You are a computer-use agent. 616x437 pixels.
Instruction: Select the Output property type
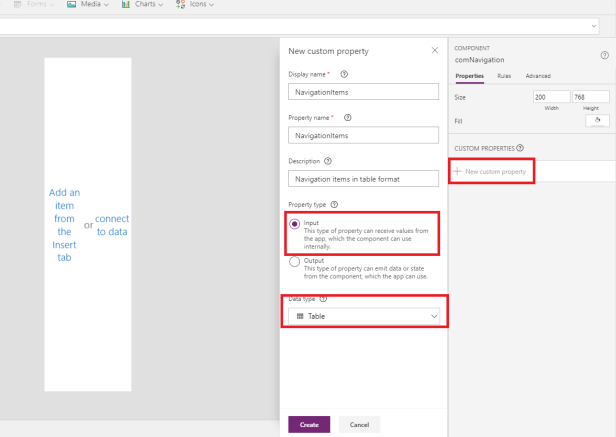[294, 262]
